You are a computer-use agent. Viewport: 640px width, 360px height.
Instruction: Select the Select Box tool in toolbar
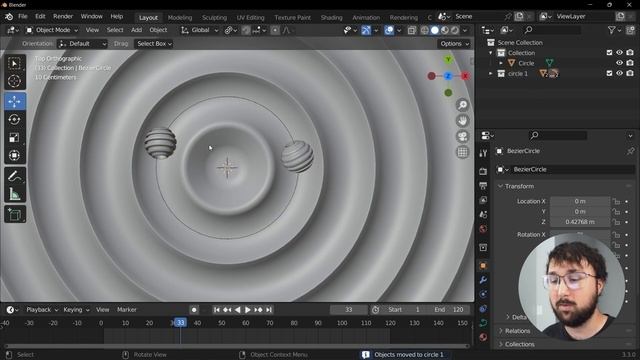coord(15,63)
